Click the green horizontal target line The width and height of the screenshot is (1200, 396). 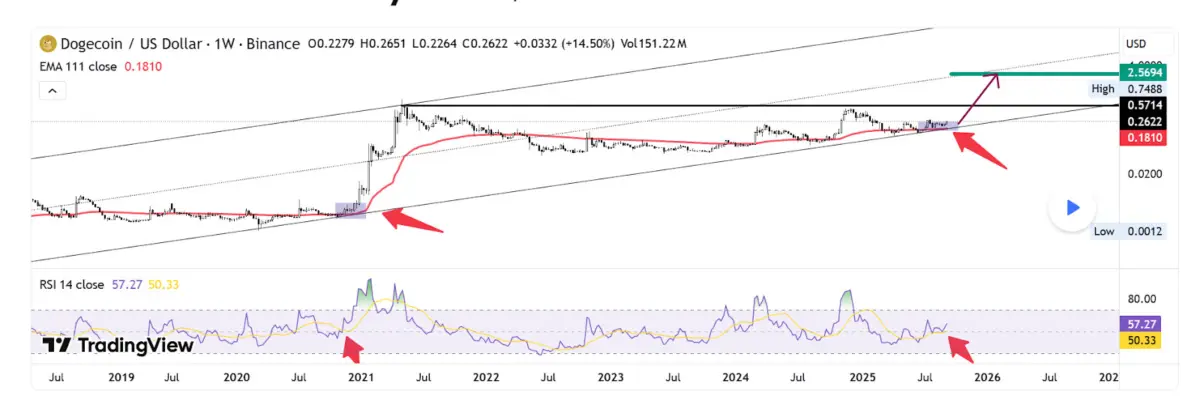tap(1033, 74)
